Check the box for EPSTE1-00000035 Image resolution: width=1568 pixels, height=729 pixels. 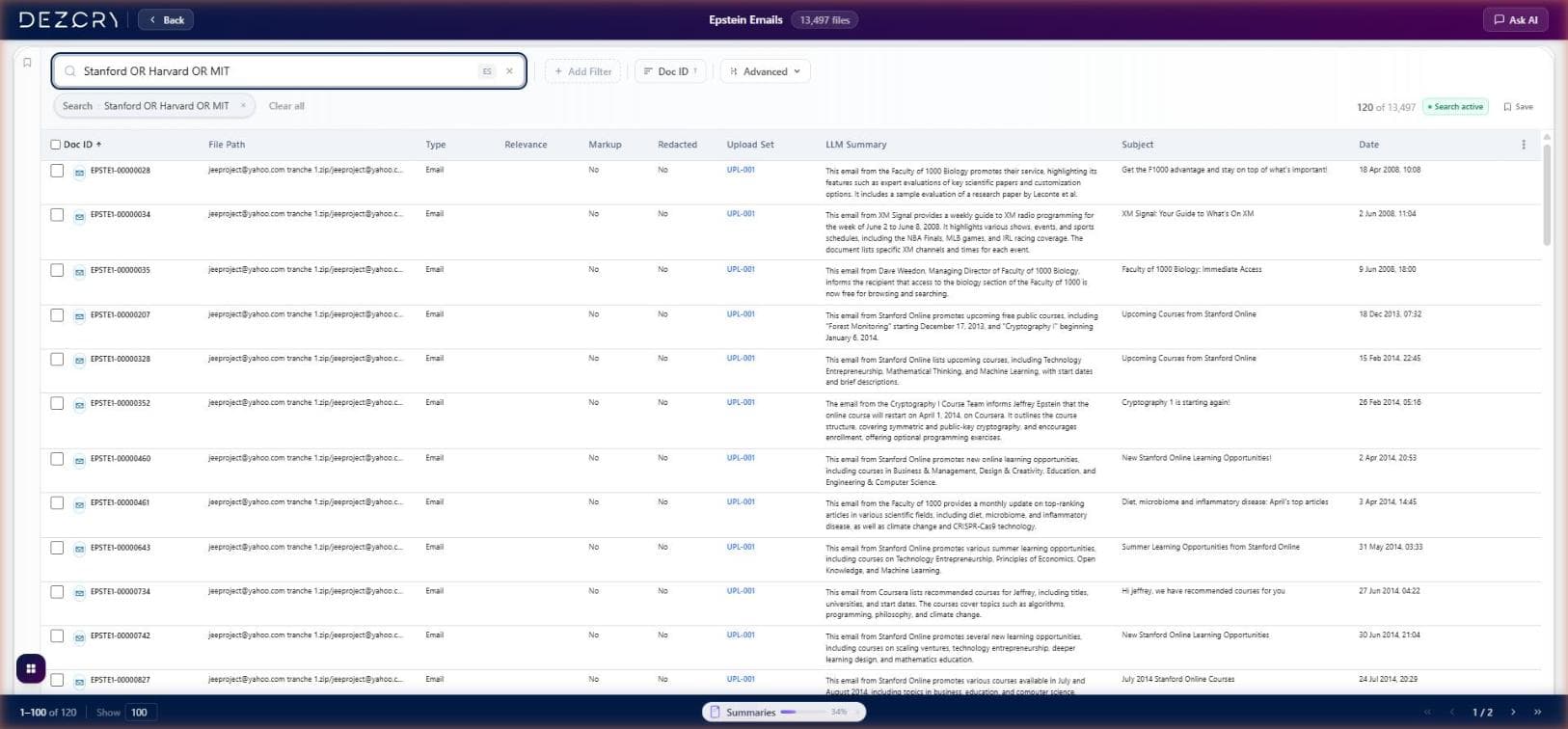tap(57, 271)
